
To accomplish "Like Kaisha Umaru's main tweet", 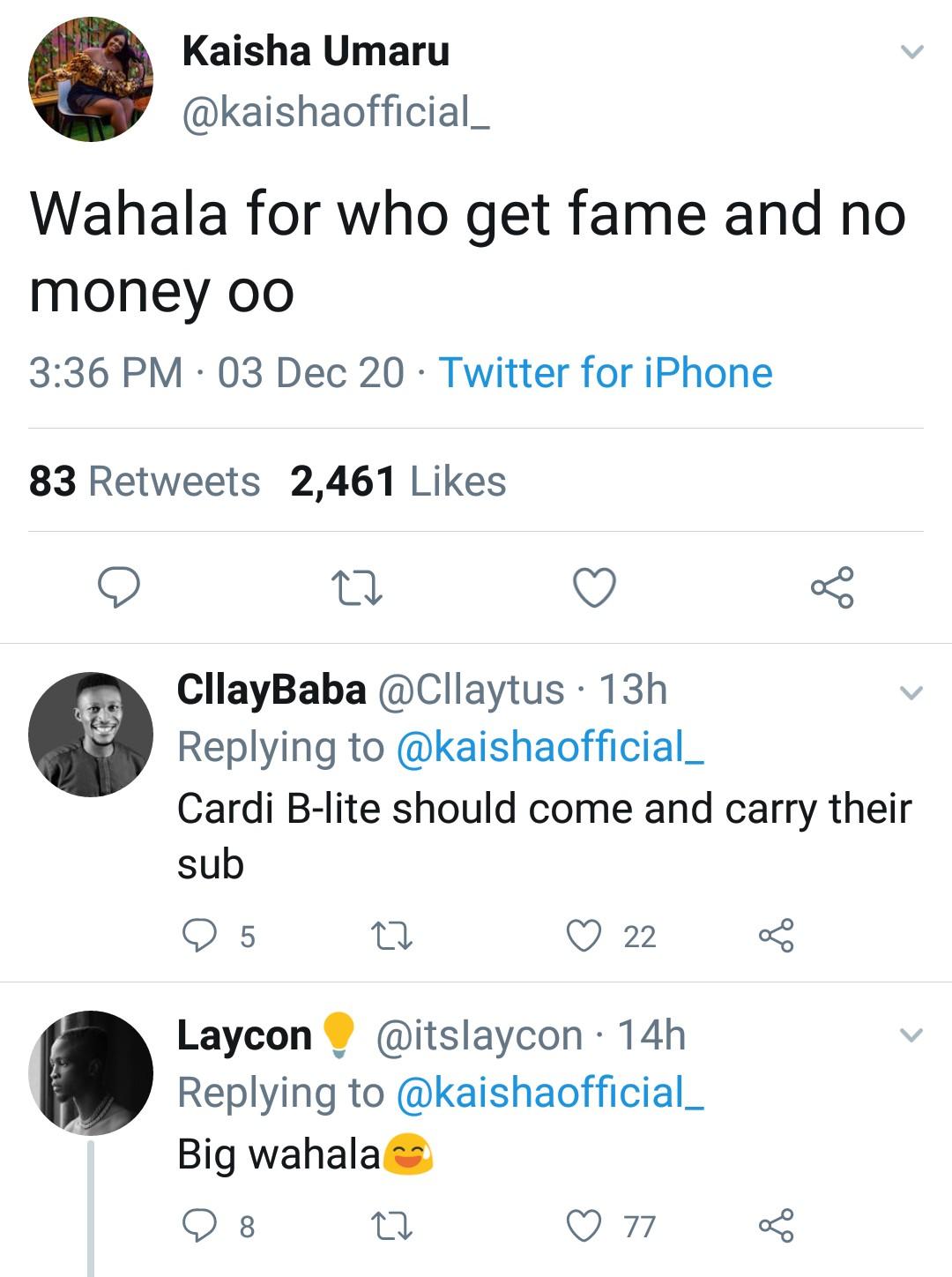I will 594,588.
